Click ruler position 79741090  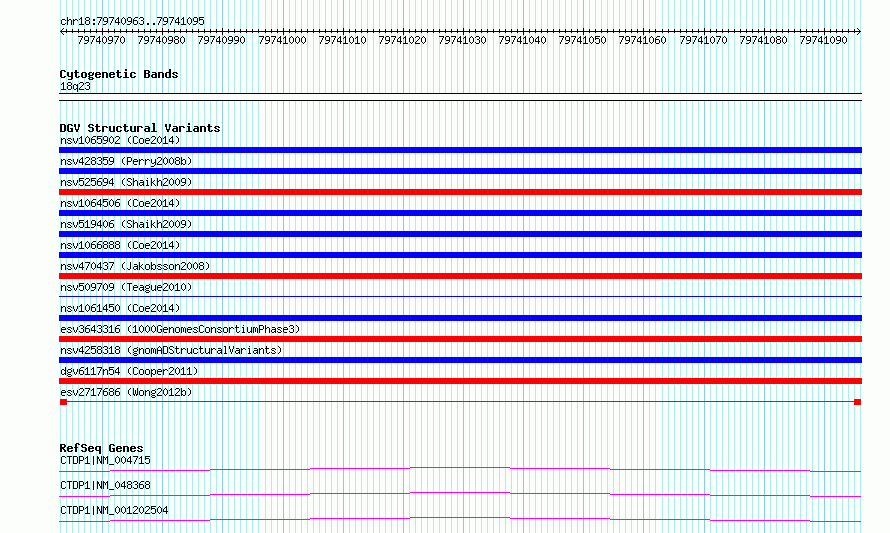pyautogui.click(x=824, y=40)
